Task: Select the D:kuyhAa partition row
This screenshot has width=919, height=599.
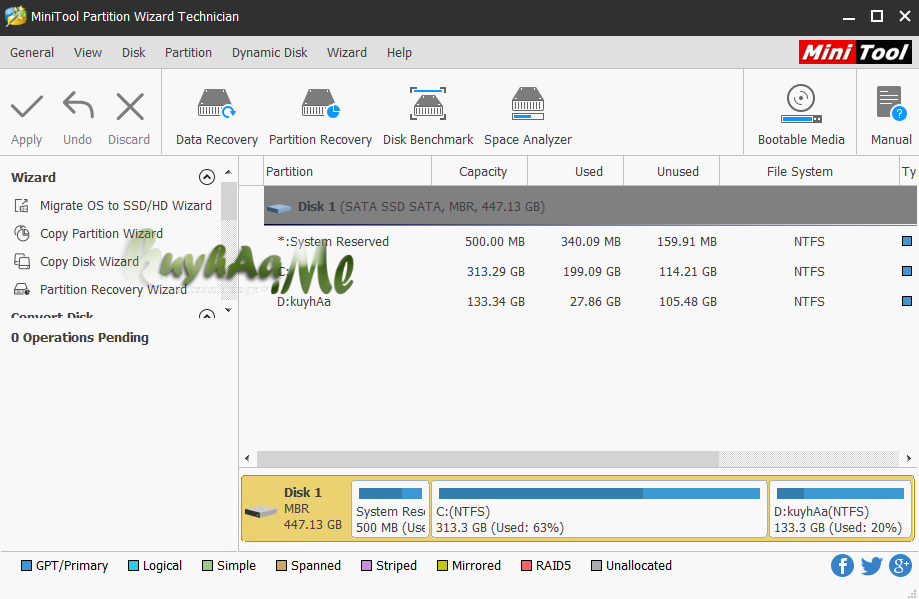Action: click(590, 302)
